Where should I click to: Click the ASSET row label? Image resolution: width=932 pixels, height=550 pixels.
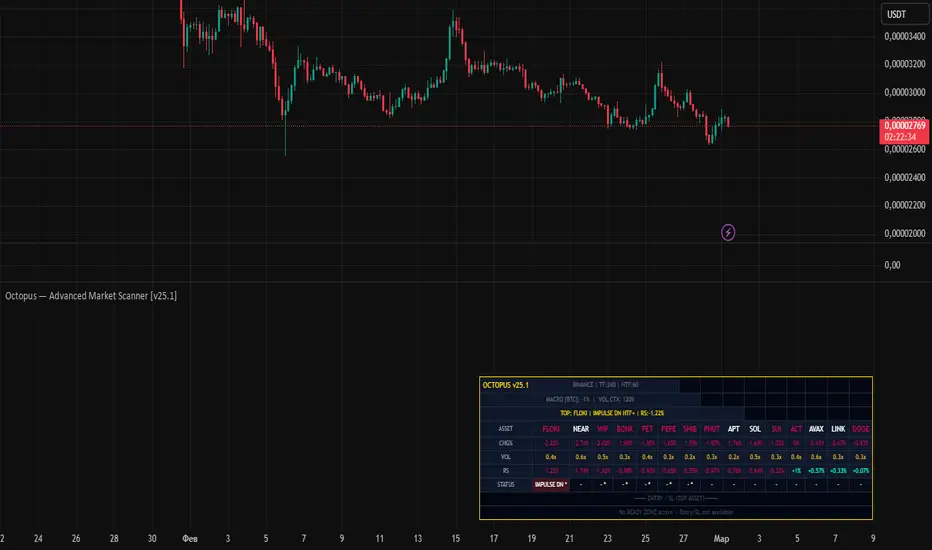[505, 429]
